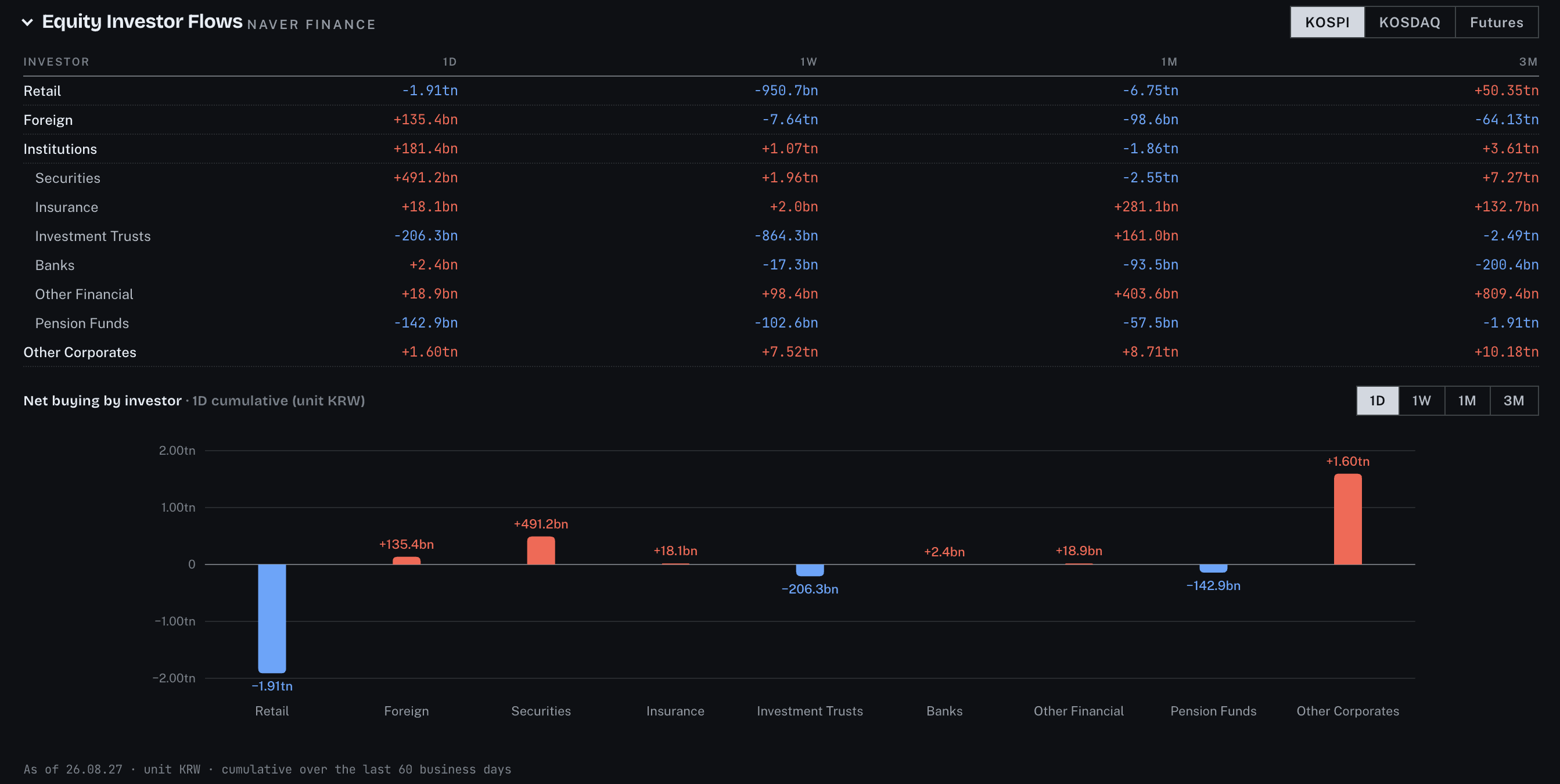Switch to the KOSPI tab

[1327, 23]
